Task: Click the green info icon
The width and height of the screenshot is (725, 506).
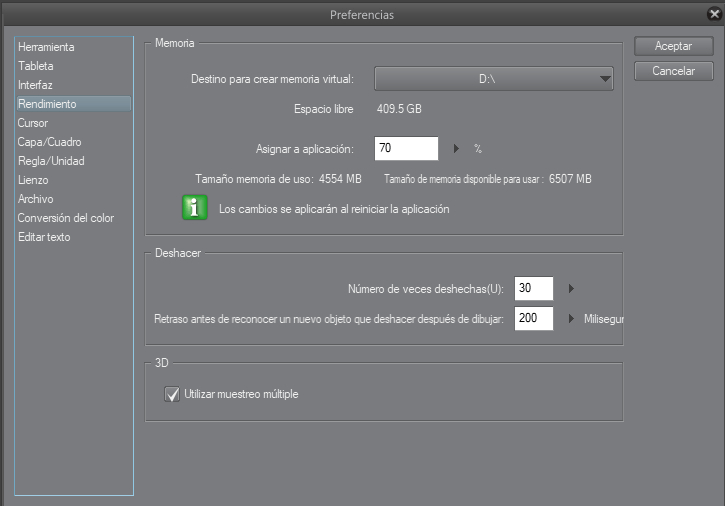Action: [x=193, y=209]
